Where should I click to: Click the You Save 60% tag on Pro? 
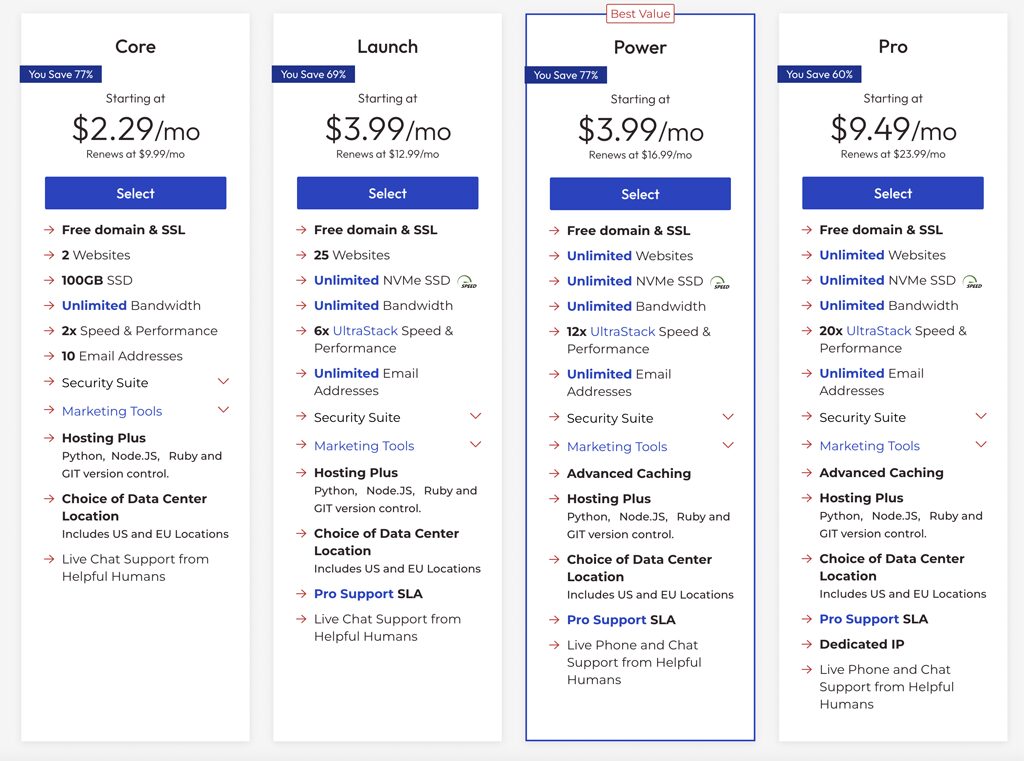click(819, 74)
